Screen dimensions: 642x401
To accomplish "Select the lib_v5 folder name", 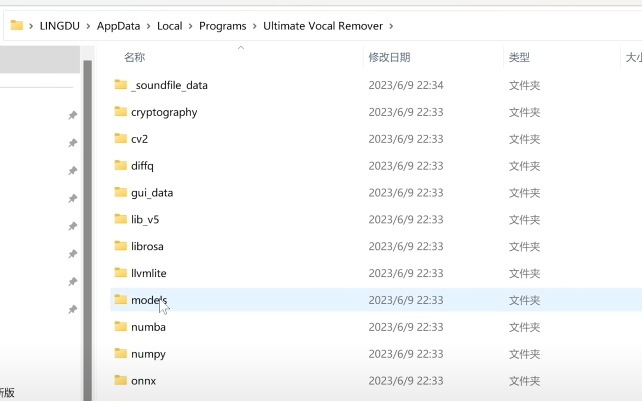I will click(145, 220).
